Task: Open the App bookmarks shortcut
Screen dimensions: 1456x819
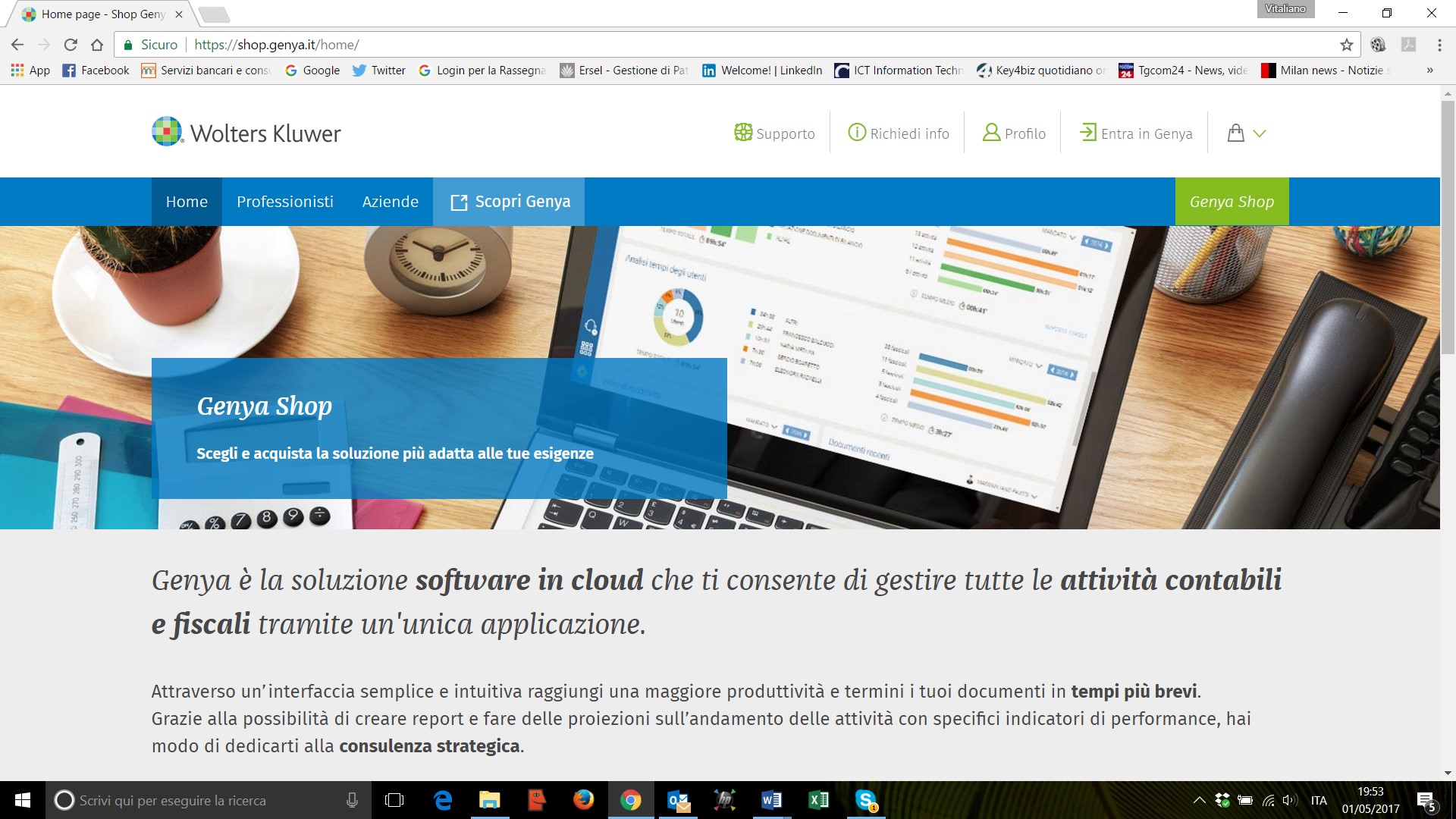Action: (x=30, y=71)
